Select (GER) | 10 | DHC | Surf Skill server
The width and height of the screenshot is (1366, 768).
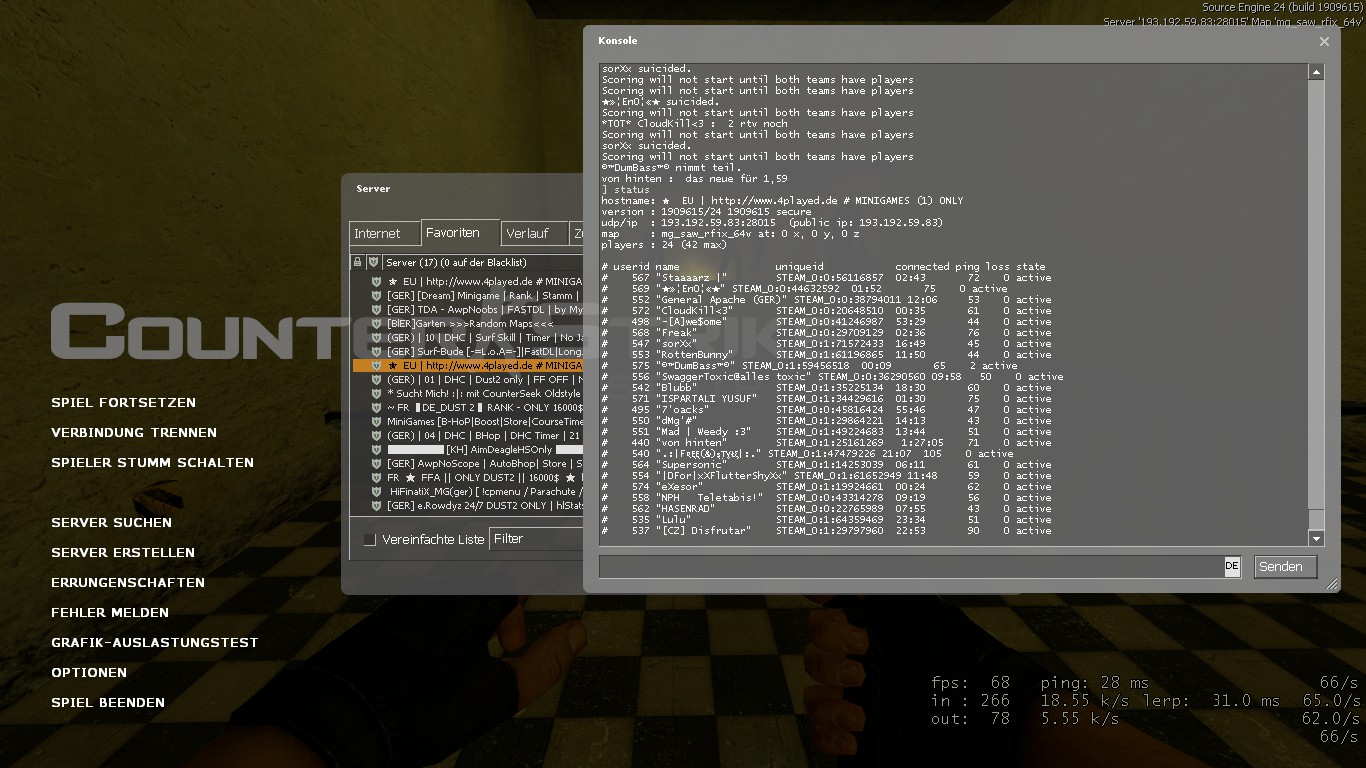point(468,338)
